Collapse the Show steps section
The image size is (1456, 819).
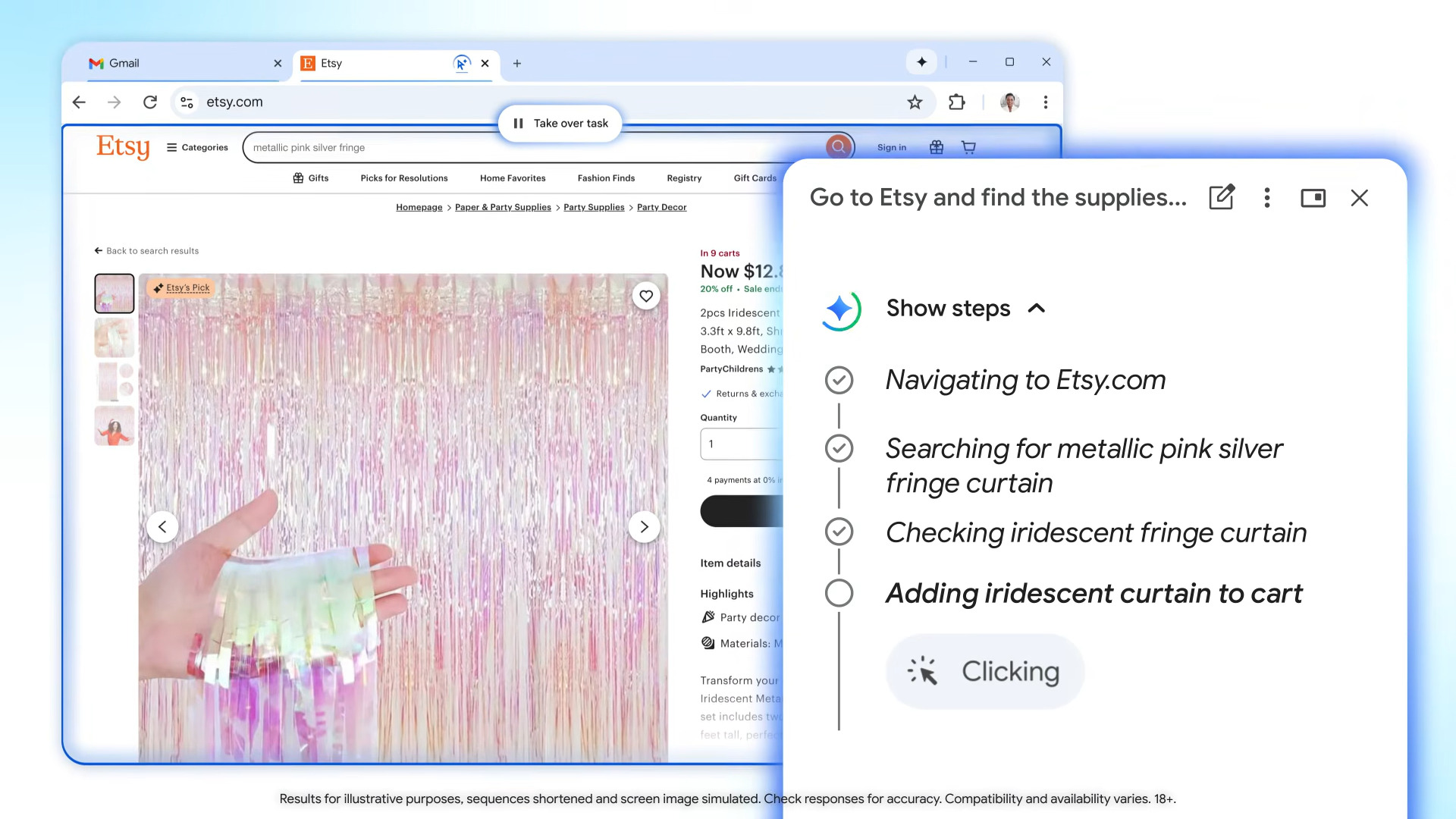click(1036, 308)
